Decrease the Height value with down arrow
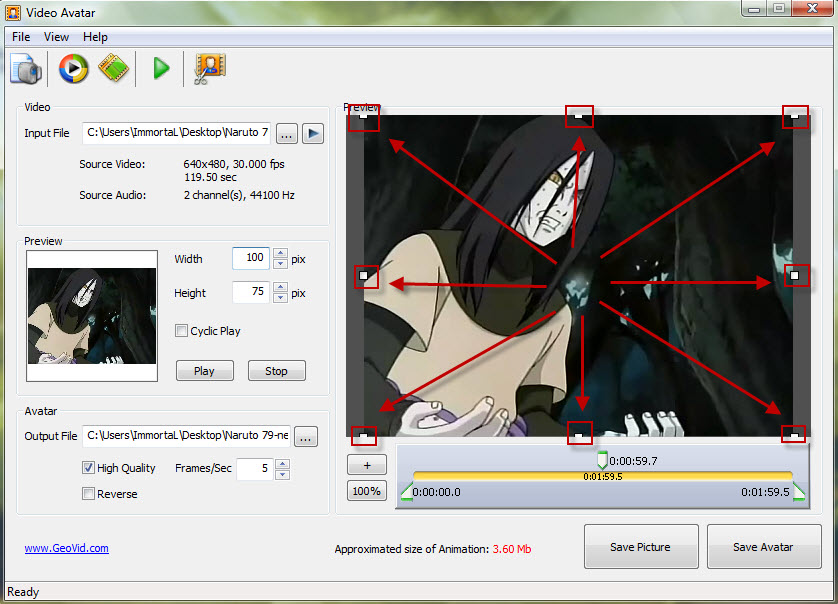The width and height of the screenshot is (838, 604). (x=280, y=298)
